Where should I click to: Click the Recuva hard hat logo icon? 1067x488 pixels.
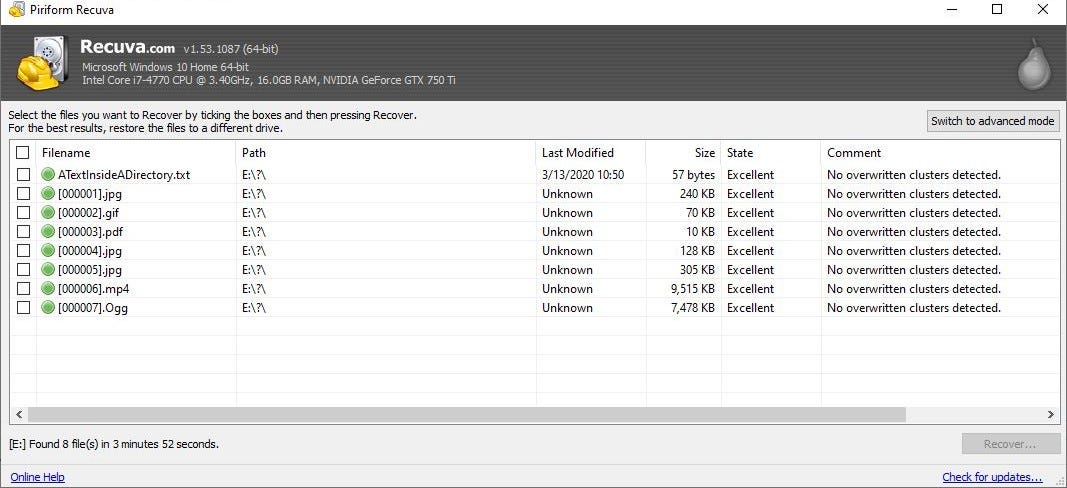click(x=42, y=63)
